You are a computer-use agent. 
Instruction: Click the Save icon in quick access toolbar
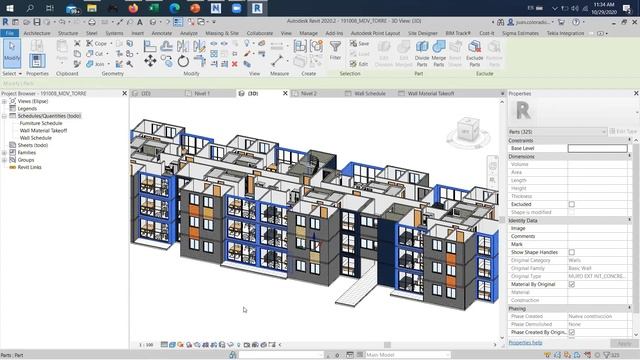pos(37,22)
